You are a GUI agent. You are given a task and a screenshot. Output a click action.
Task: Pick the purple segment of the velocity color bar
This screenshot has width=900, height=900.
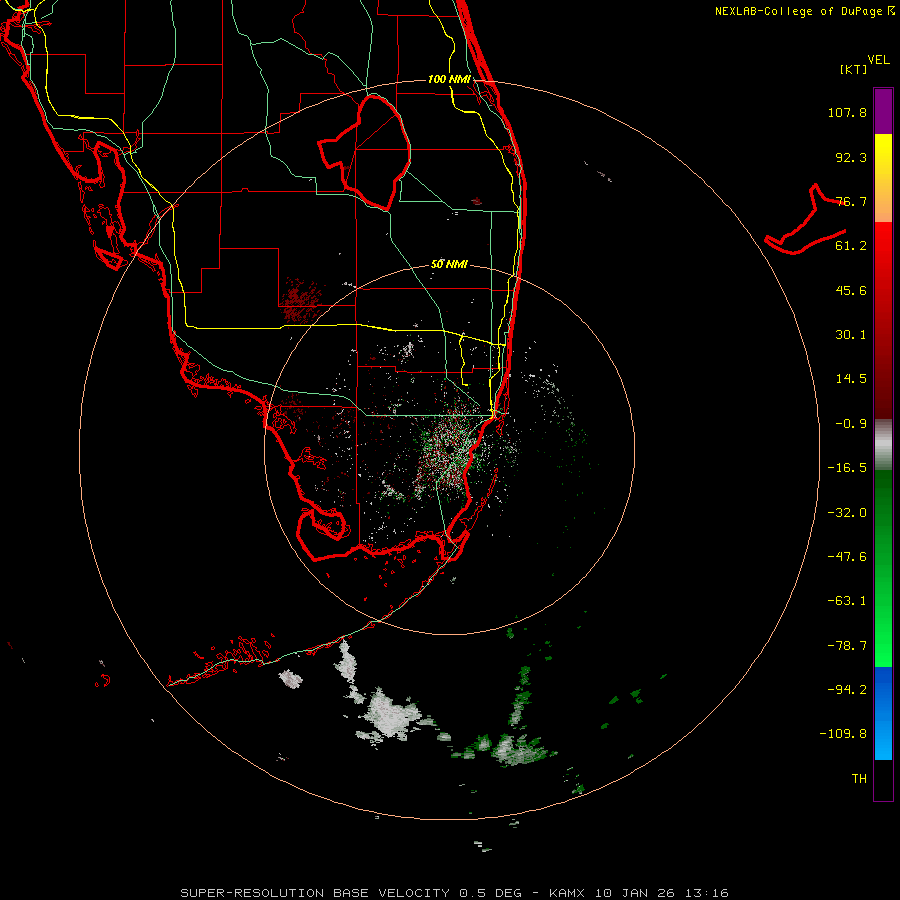pyautogui.click(x=883, y=111)
